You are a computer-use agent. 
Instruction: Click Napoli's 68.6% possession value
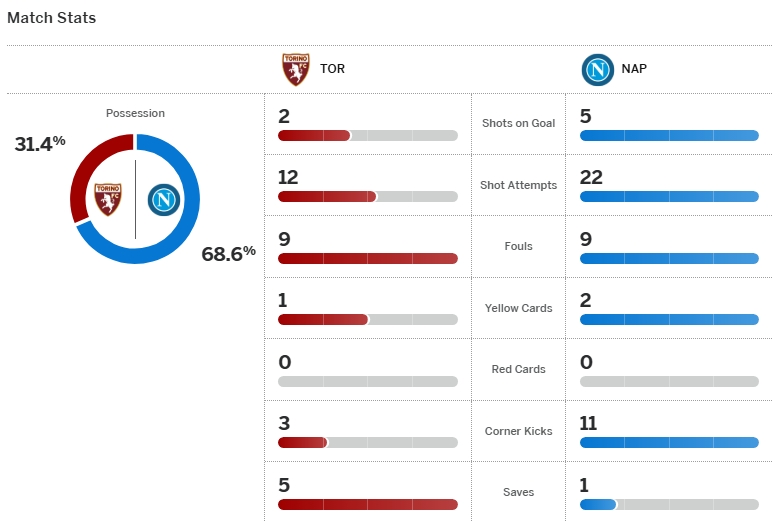click(229, 253)
